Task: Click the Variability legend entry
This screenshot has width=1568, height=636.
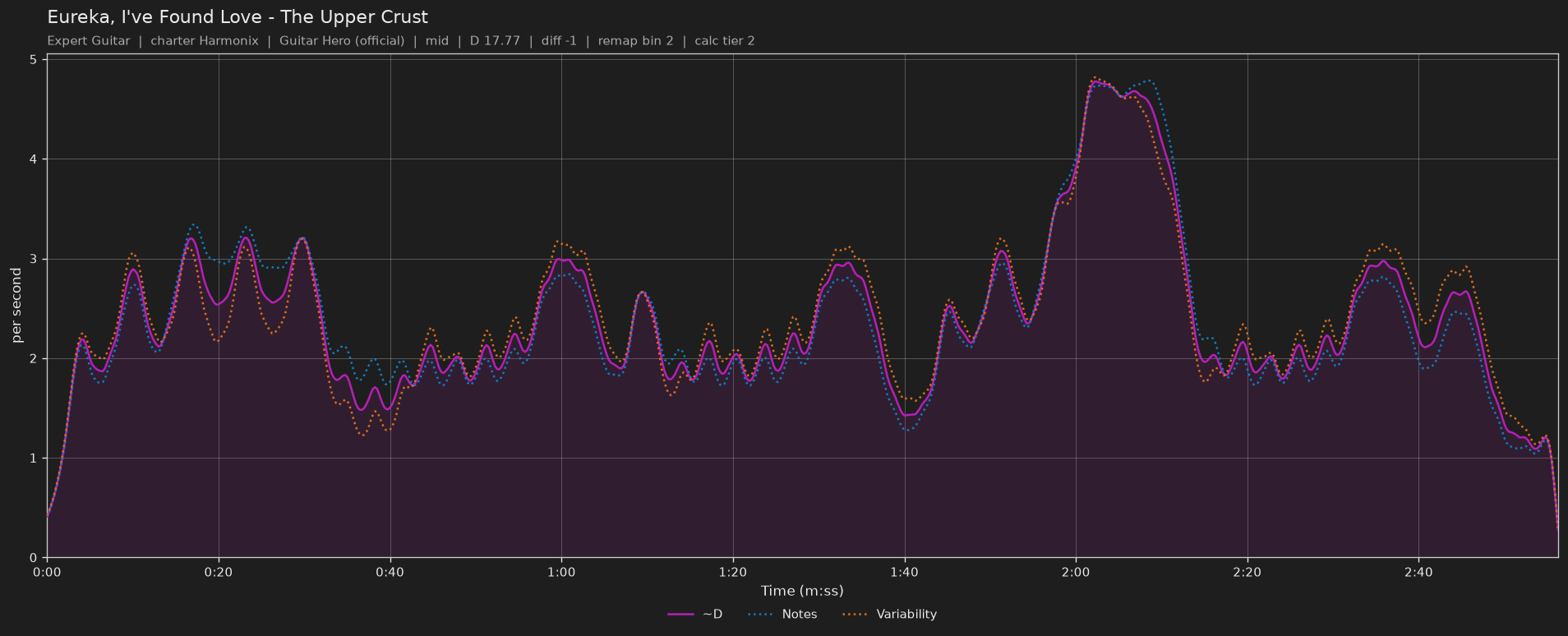Action: pyautogui.click(x=889, y=614)
